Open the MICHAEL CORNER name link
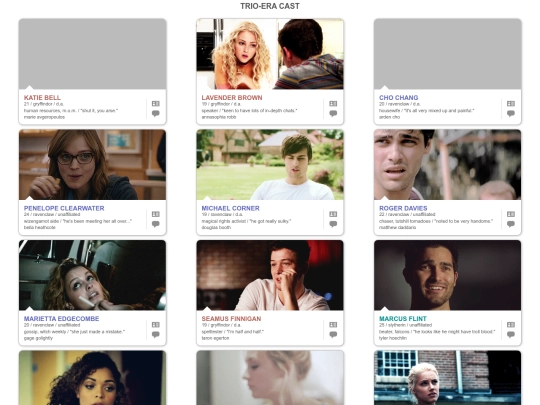Screen dimensions: 540x405 coord(230,208)
